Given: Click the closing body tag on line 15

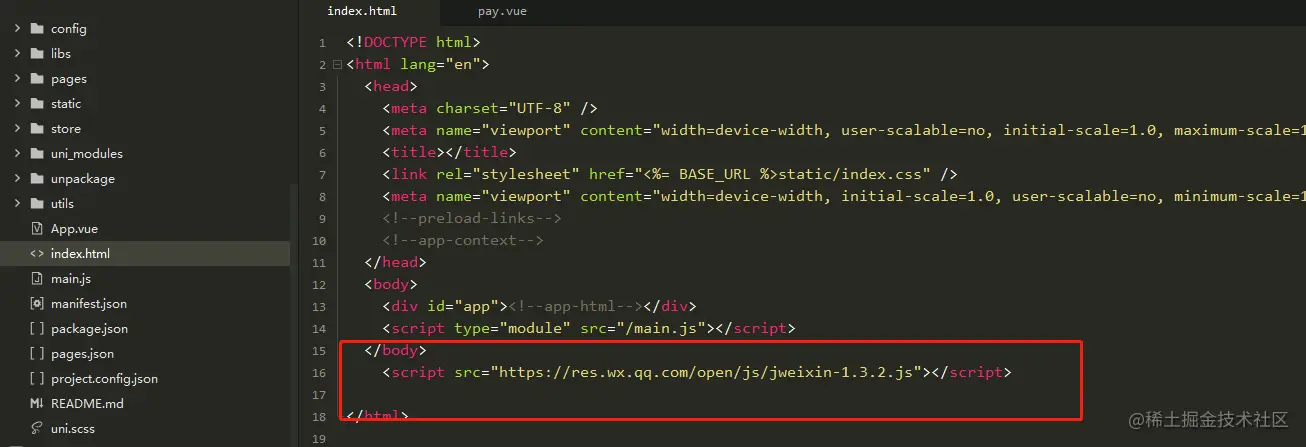Looking at the screenshot, I should [396, 351].
